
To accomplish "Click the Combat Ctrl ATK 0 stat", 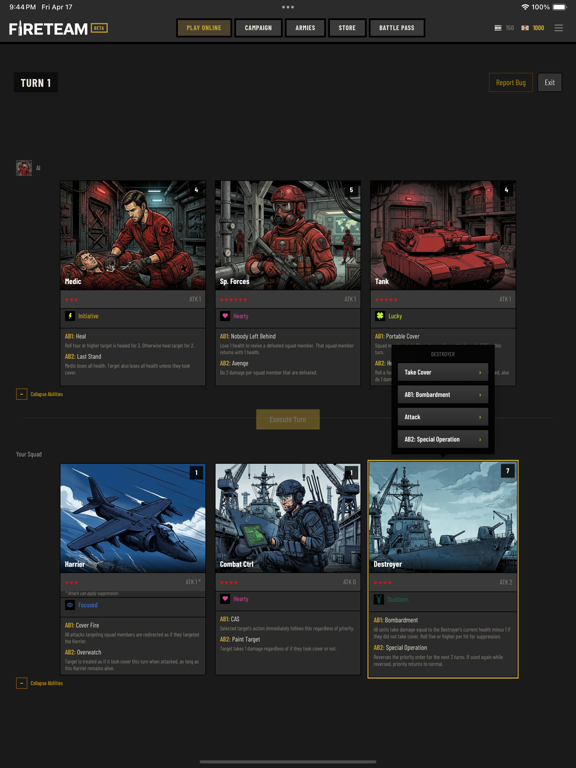I will tap(350, 582).
